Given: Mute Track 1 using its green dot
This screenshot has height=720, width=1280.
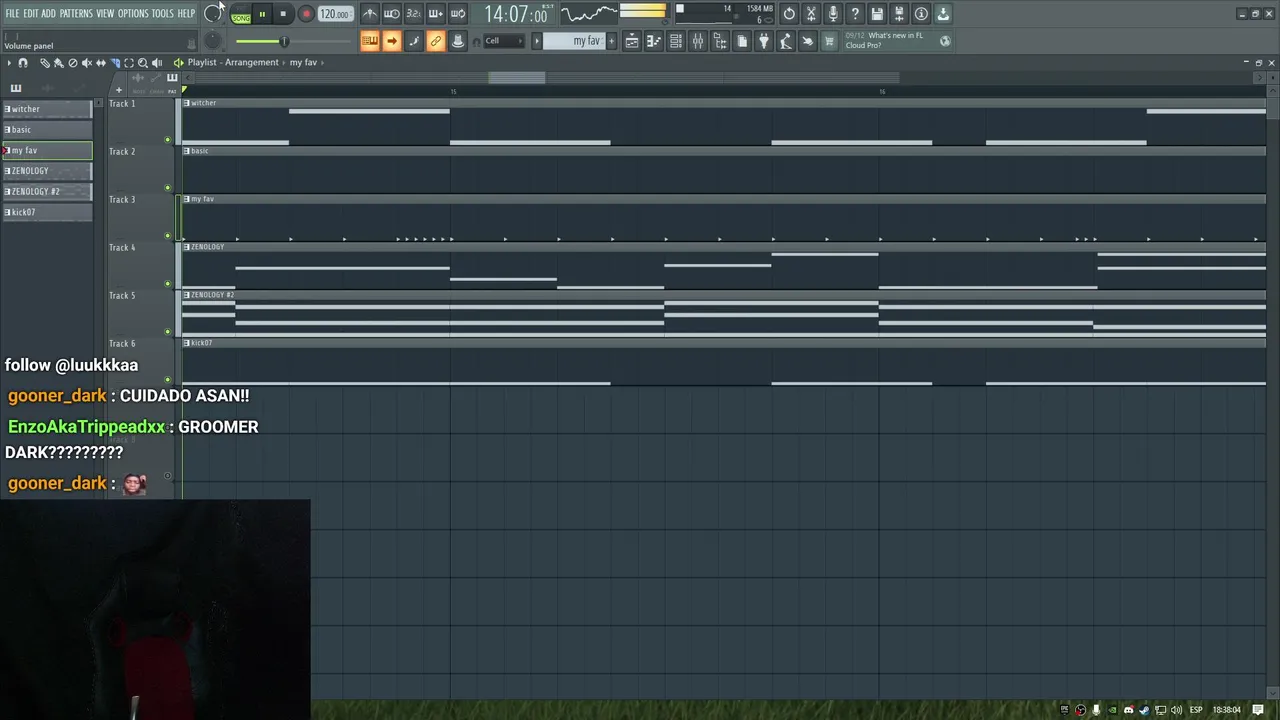Looking at the screenshot, I should tap(167, 140).
